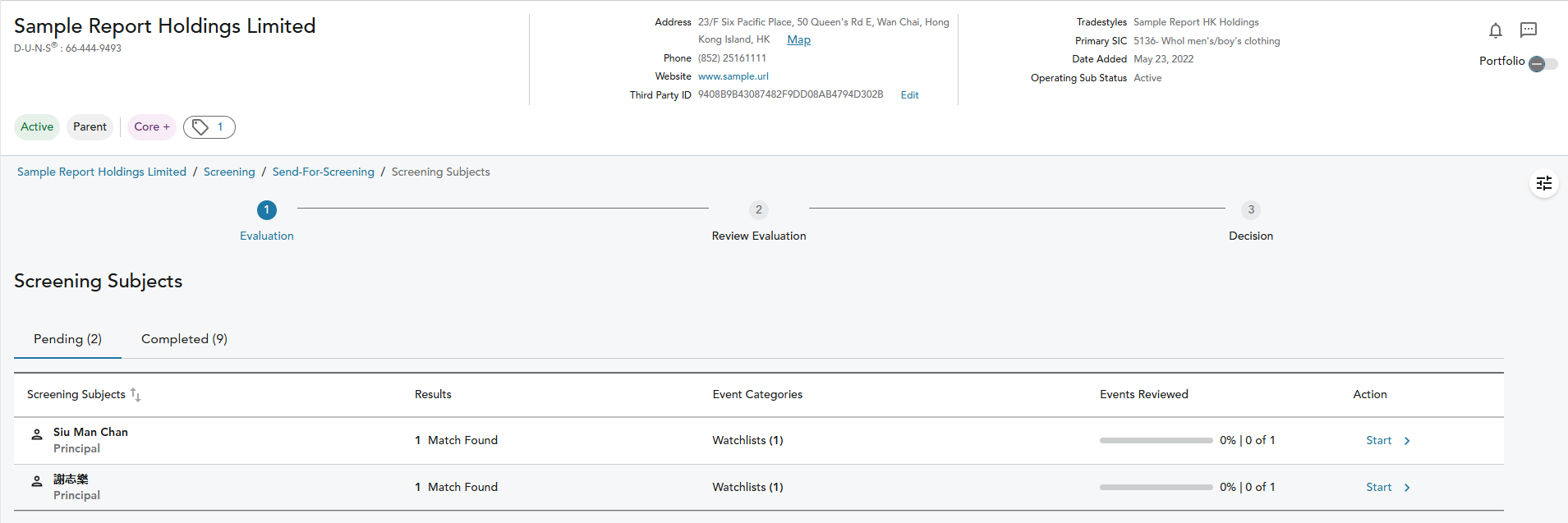Edit the Third Party ID

909,95
